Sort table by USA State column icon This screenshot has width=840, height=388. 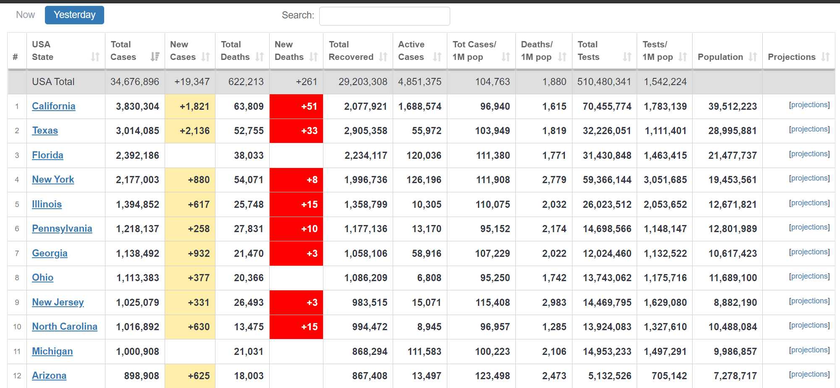click(x=95, y=57)
